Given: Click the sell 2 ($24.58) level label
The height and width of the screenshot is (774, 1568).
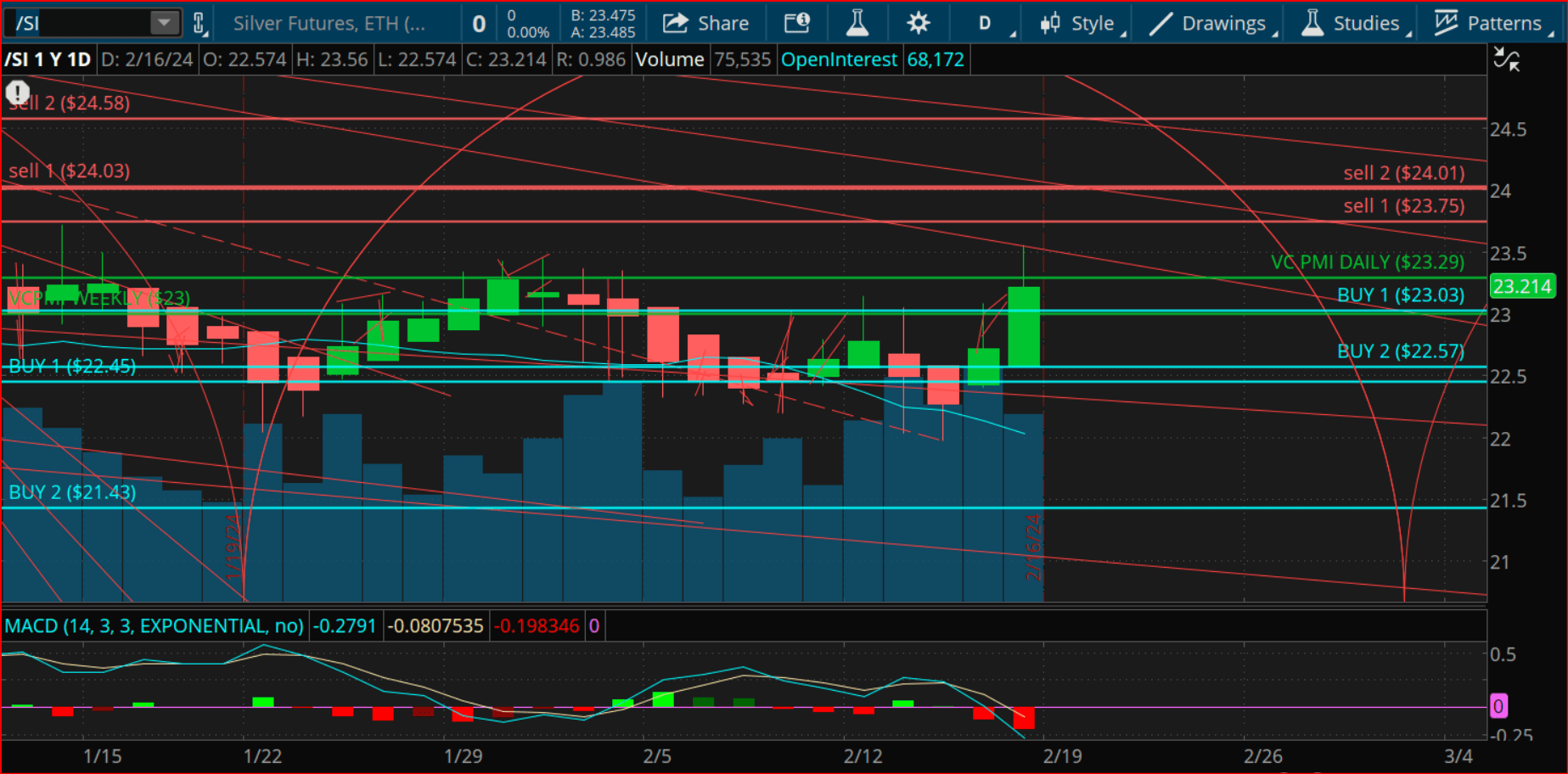Looking at the screenshot, I should point(70,103).
